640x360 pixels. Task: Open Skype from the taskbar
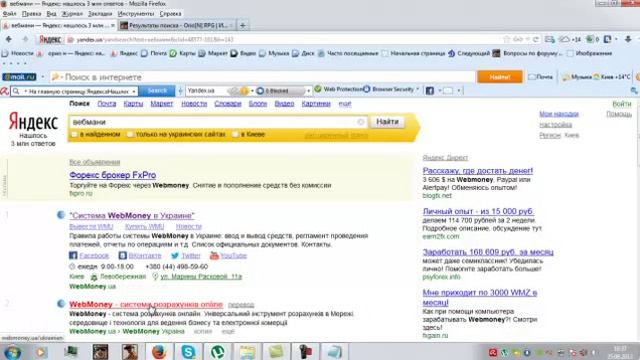pyautogui.click(x=188, y=352)
